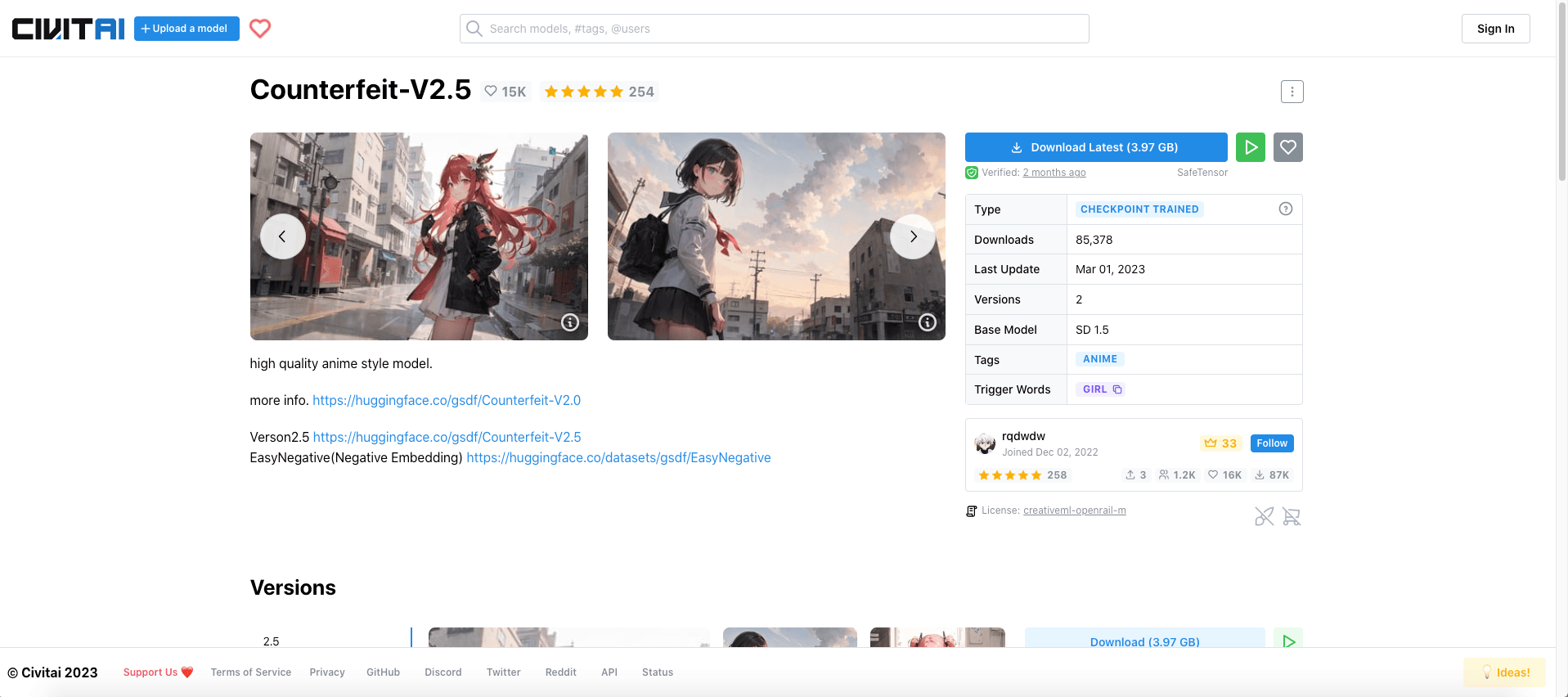Screen dimensions: 1568x697
Task: Open Counterfeit-V2.5 huggingface link
Action: pos(447,437)
